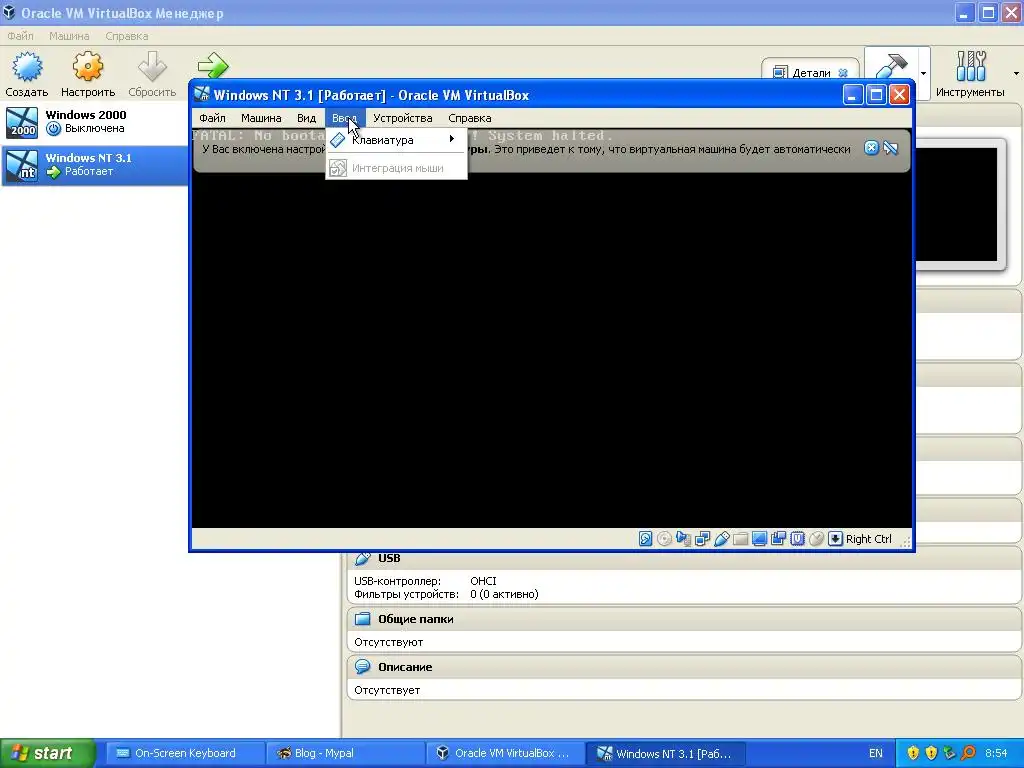Dismiss the notification with blue X icon
The width and height of the screenshot is (1024, 768).
[871, 148]
